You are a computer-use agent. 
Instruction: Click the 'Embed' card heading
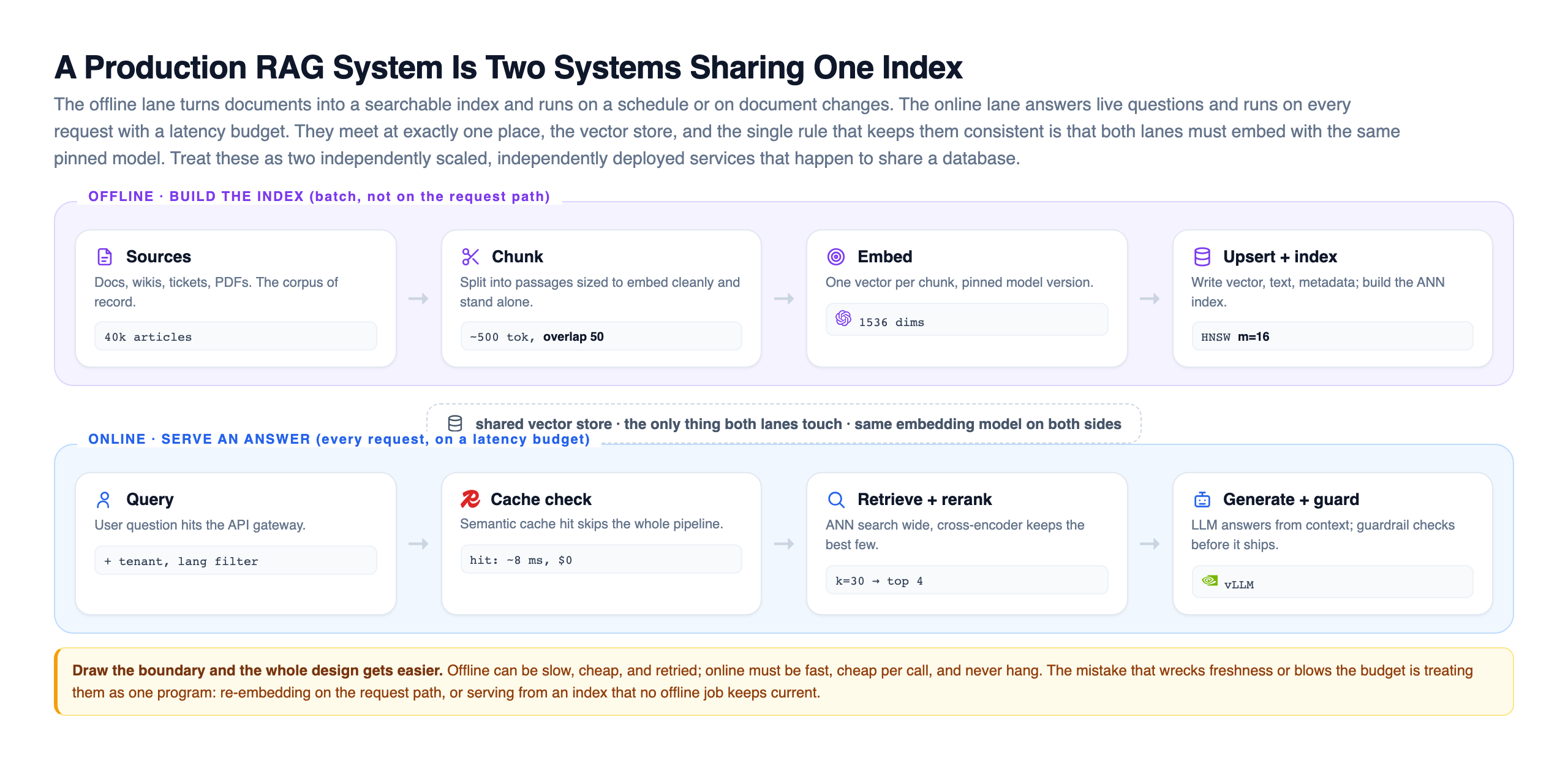(884, 257)
